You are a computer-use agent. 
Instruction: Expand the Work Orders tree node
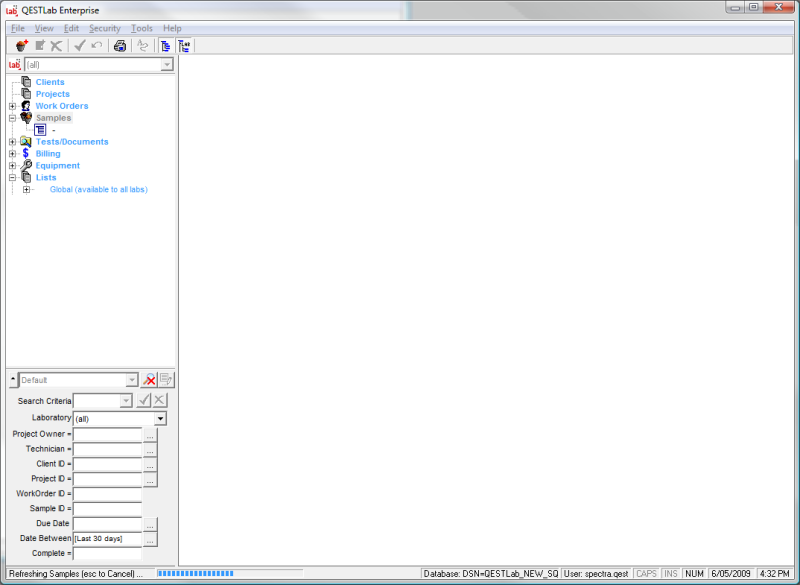click(x=11, y=105)
